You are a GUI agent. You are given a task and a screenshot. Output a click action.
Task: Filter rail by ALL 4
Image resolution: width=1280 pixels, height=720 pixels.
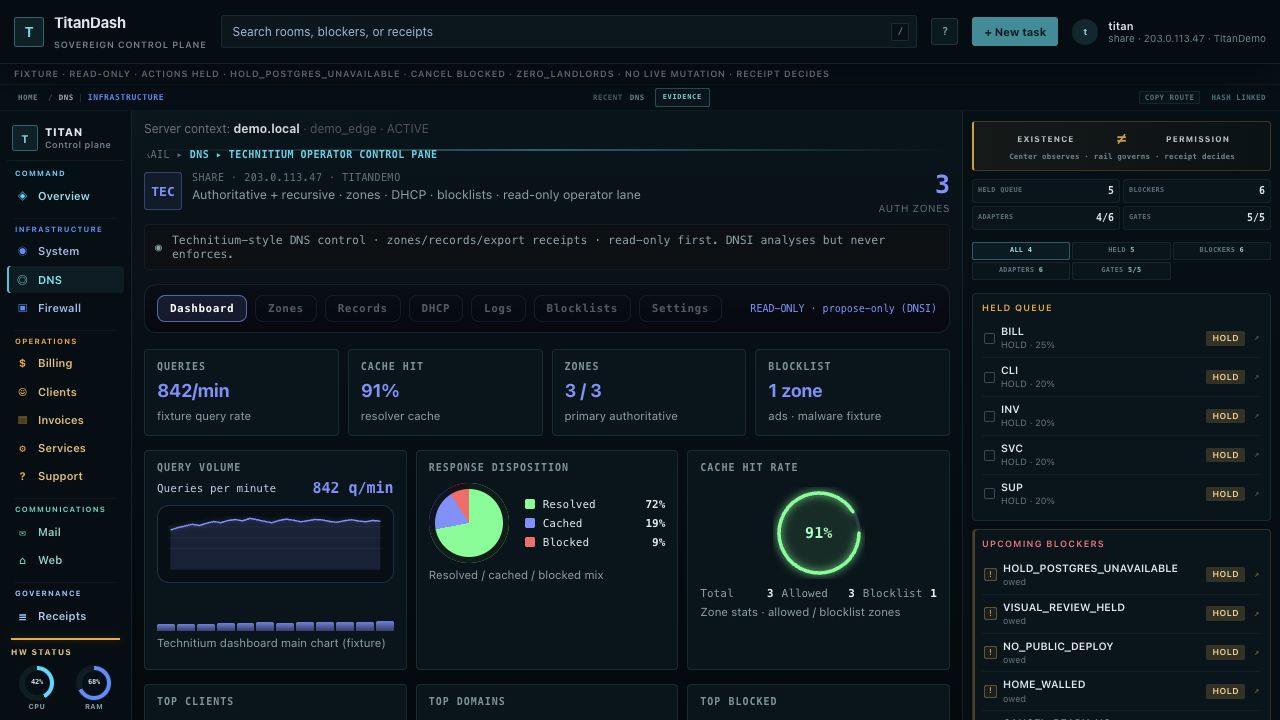click(1021, 250)
